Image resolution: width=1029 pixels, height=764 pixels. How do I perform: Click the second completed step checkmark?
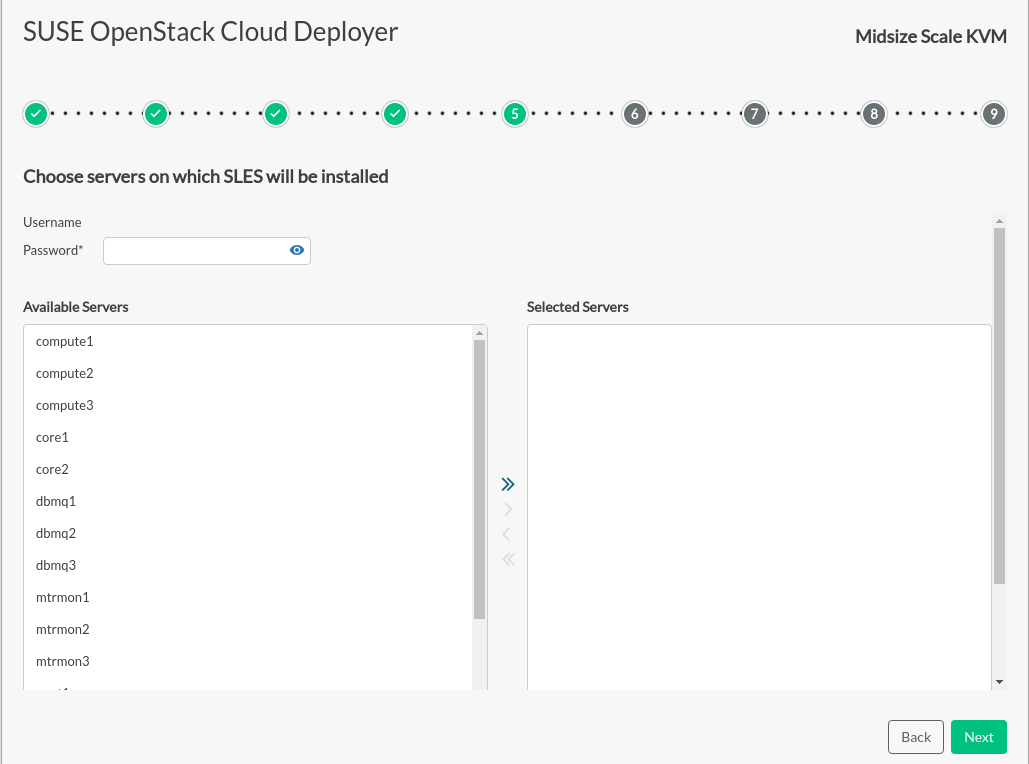click(155, 114)
